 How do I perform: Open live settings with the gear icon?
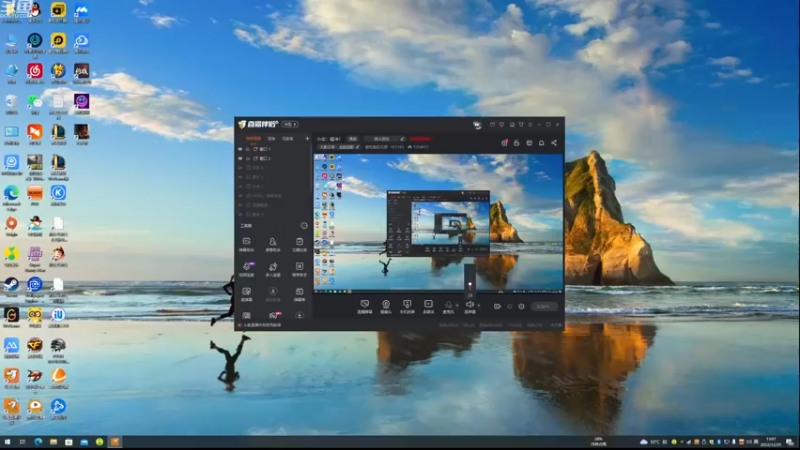click(521, 307)
